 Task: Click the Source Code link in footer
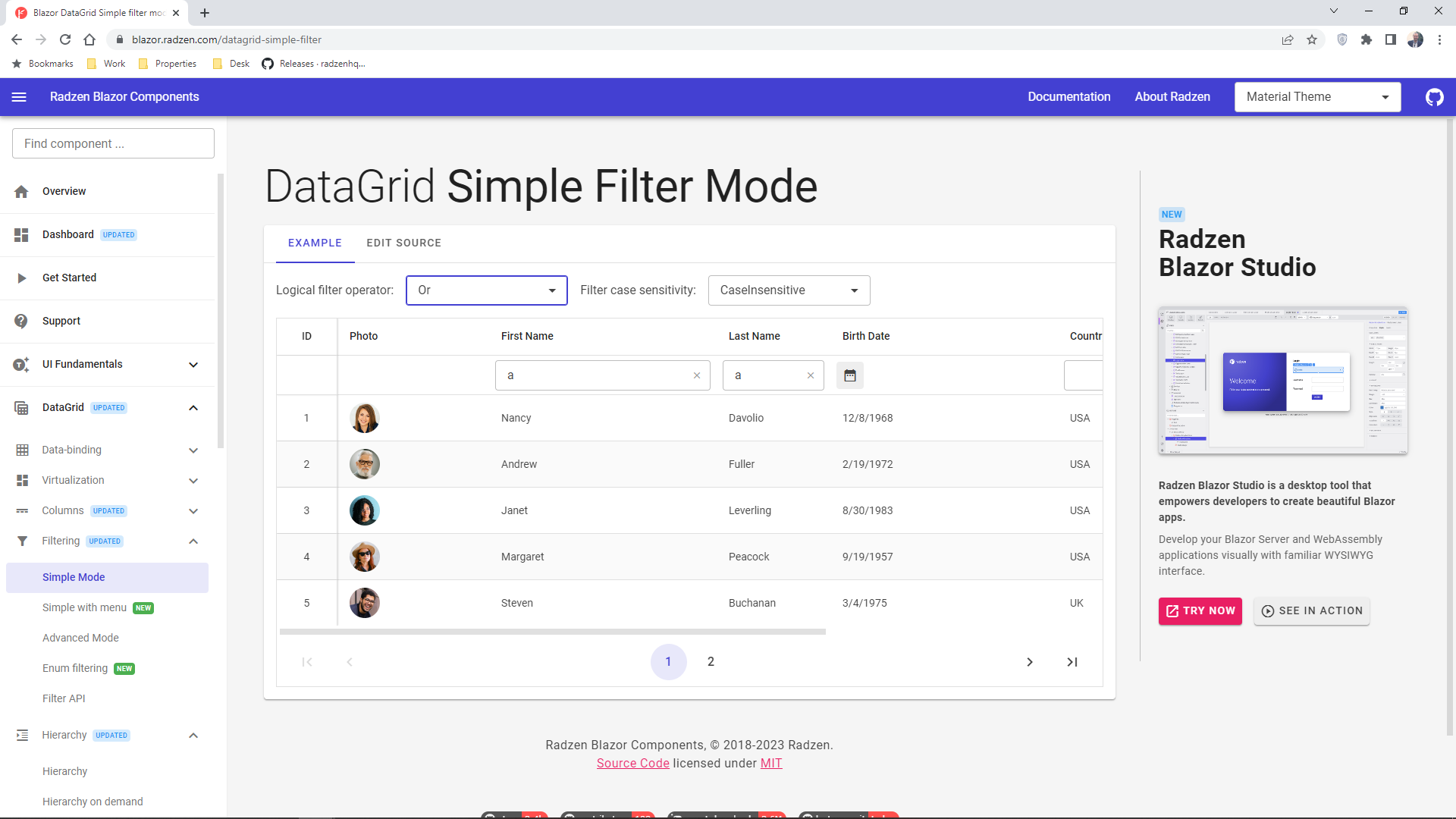[633, 763]
